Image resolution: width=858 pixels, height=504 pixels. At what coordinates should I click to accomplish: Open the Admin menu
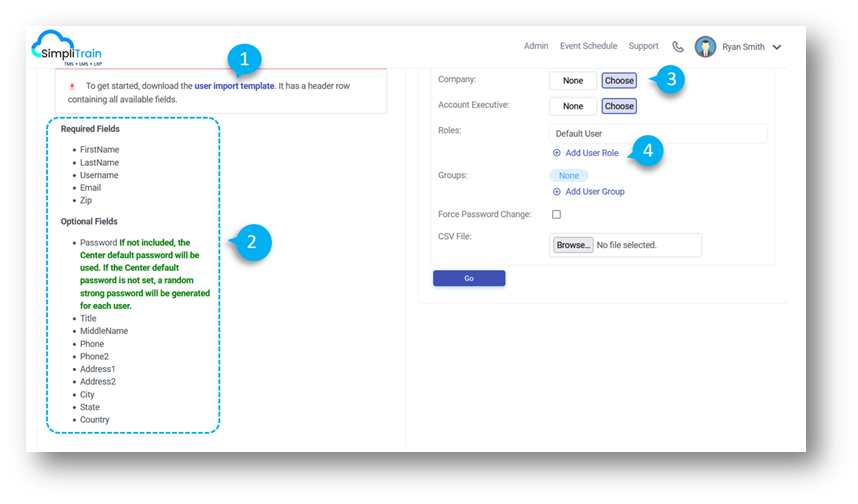pos(536,46)
